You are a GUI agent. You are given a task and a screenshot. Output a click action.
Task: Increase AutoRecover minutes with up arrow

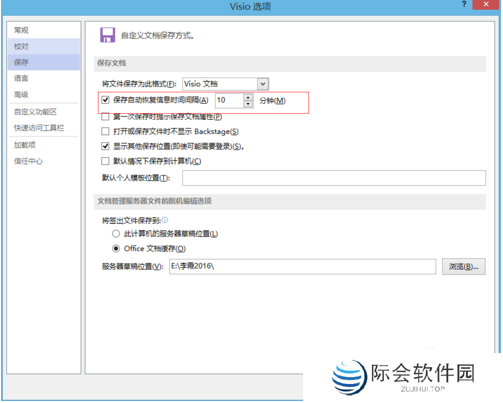pos(248,97)
